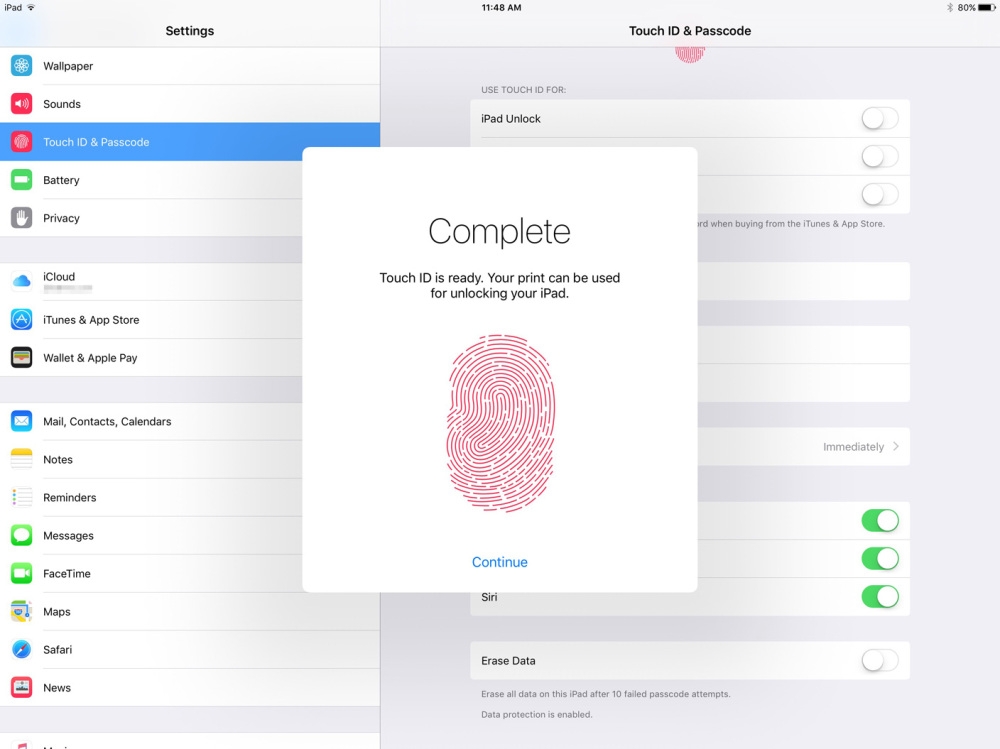Tap the 80% battery percentage
Image resolution: width=1000 pixels, height=749 pixels.
(966, 8)
